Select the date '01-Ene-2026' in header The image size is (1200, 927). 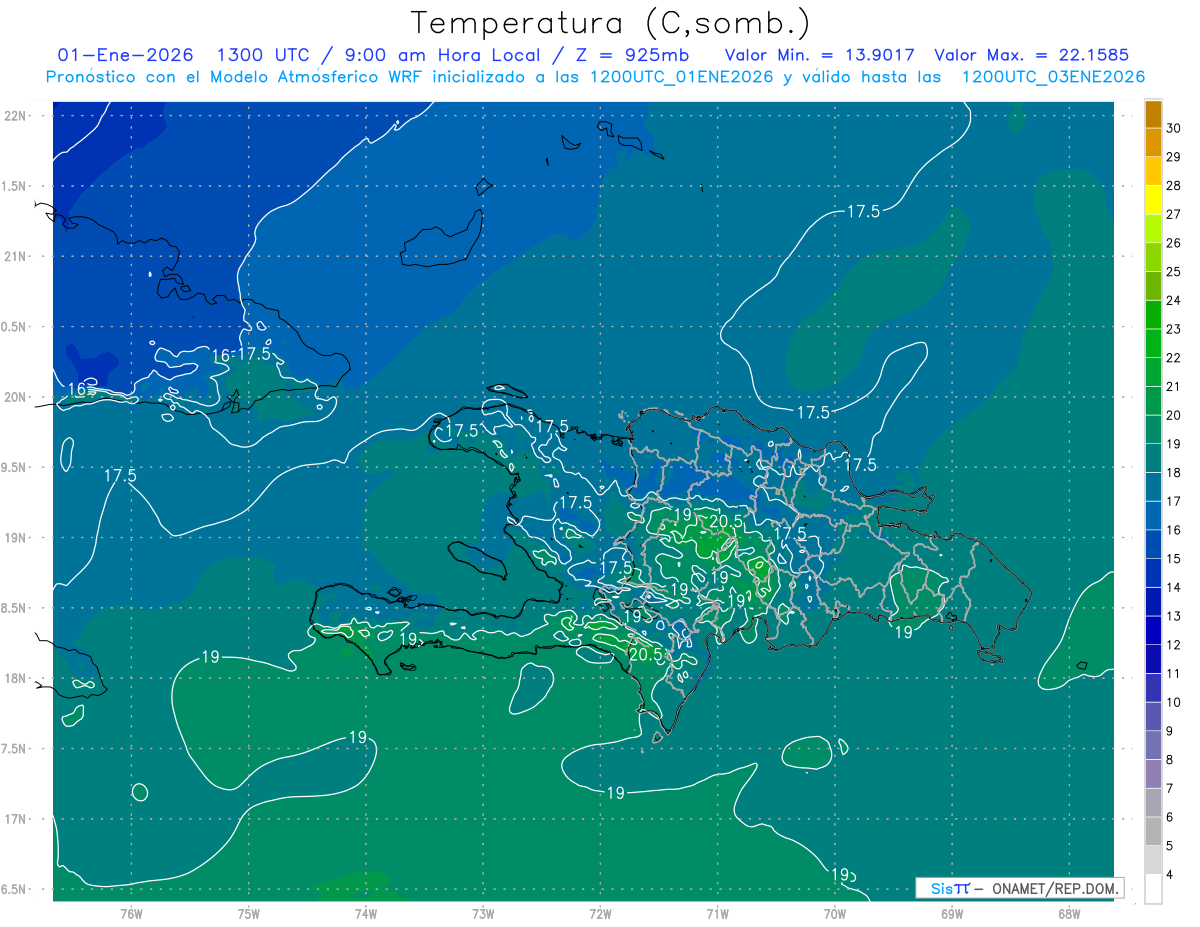[x=125, y=55]
